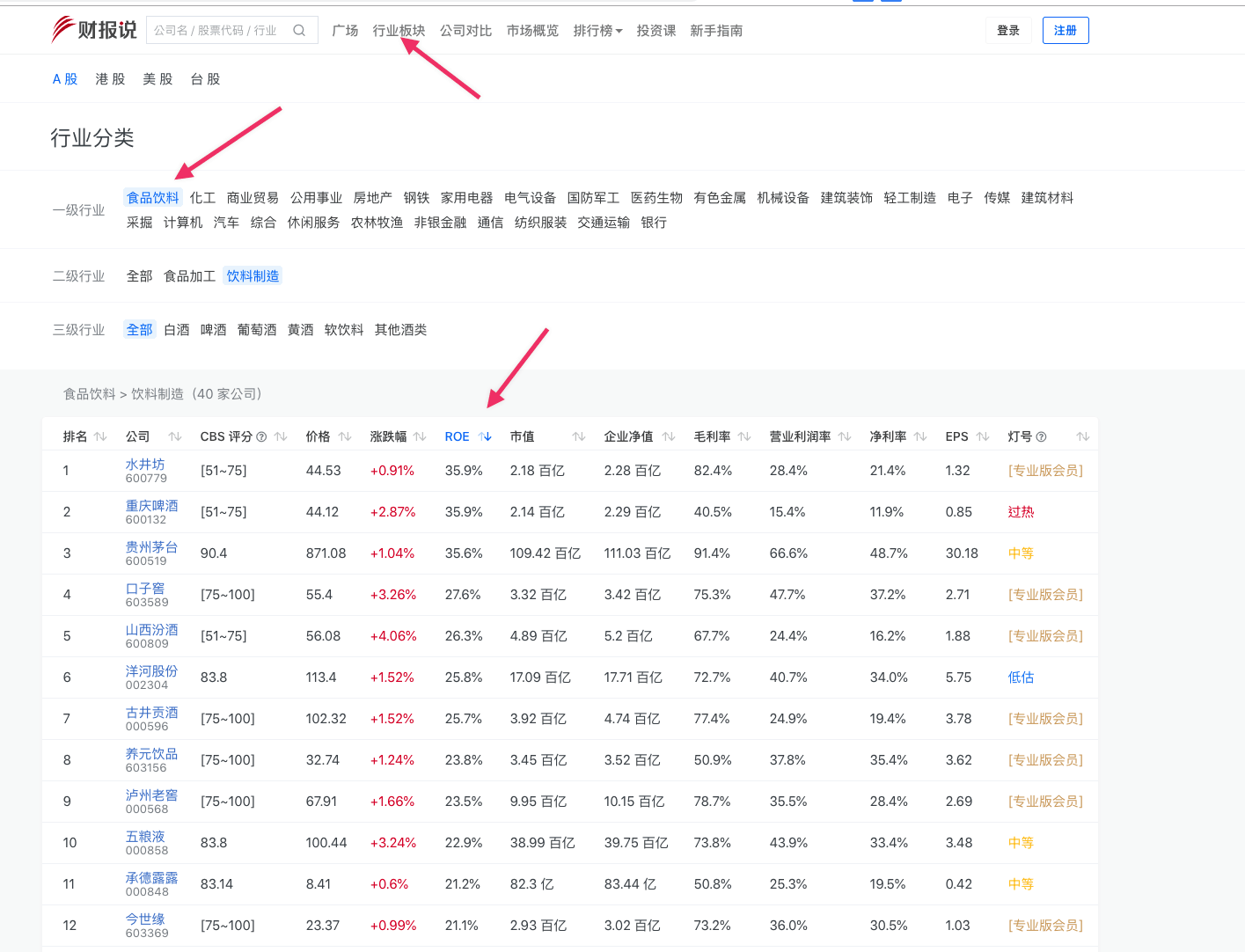Switch to 港股 market tab
This screenshot has height=952, width=1245.
(110, 79)
